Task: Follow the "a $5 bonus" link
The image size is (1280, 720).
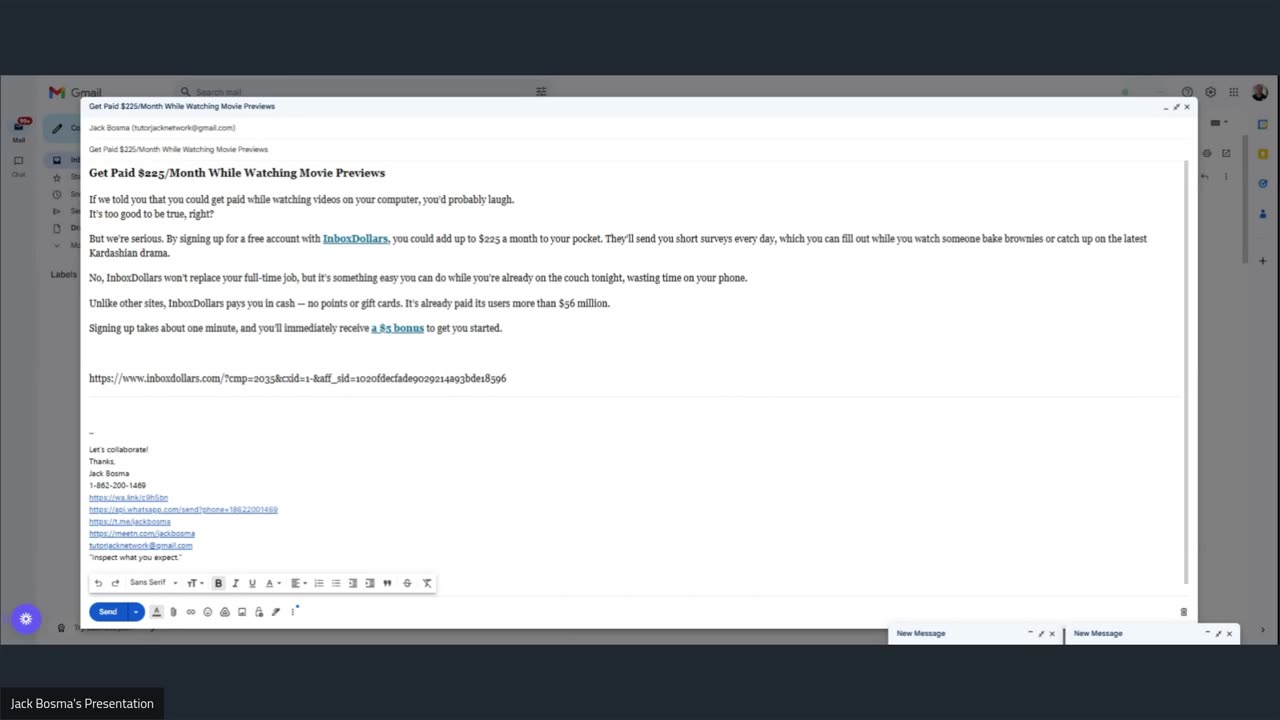Action: [397, 328]
